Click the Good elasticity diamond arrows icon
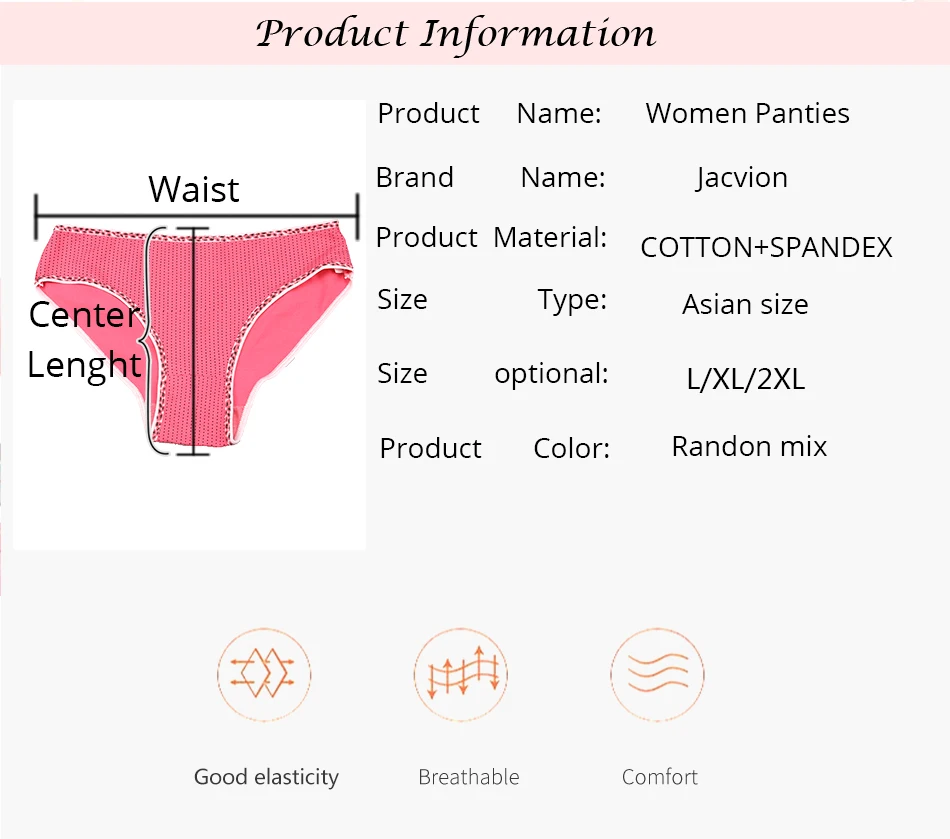Viewport: 950px width, 839px height. [x=264, y=674]
